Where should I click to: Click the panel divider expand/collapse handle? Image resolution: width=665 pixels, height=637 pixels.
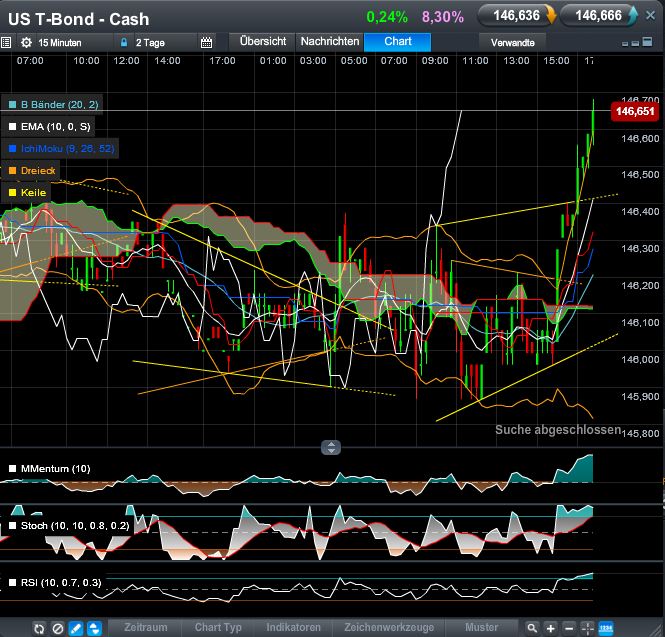[331, 447]
